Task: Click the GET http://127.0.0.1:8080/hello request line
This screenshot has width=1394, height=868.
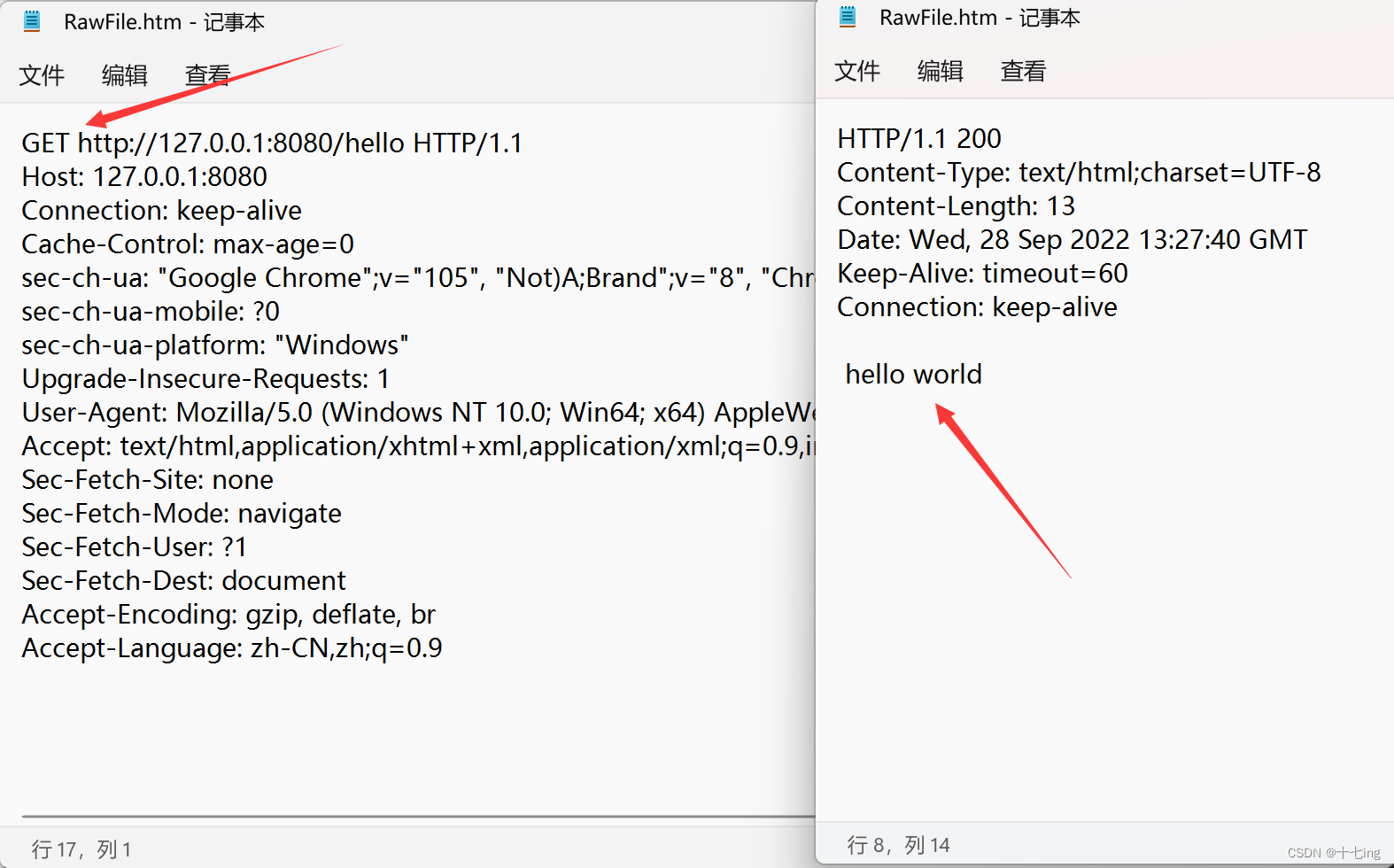Action: tap(272, 143)
